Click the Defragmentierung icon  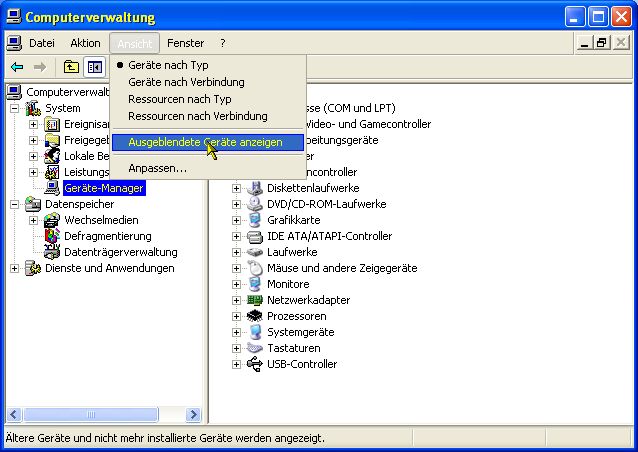pos(52,236)
